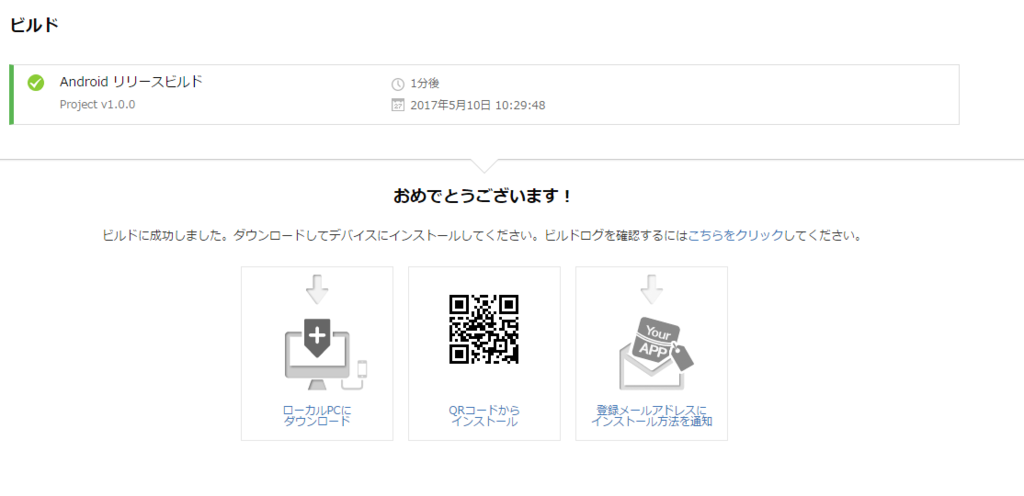
Task: Click the 1分後 elapsed time text
Action: [424, 84]
